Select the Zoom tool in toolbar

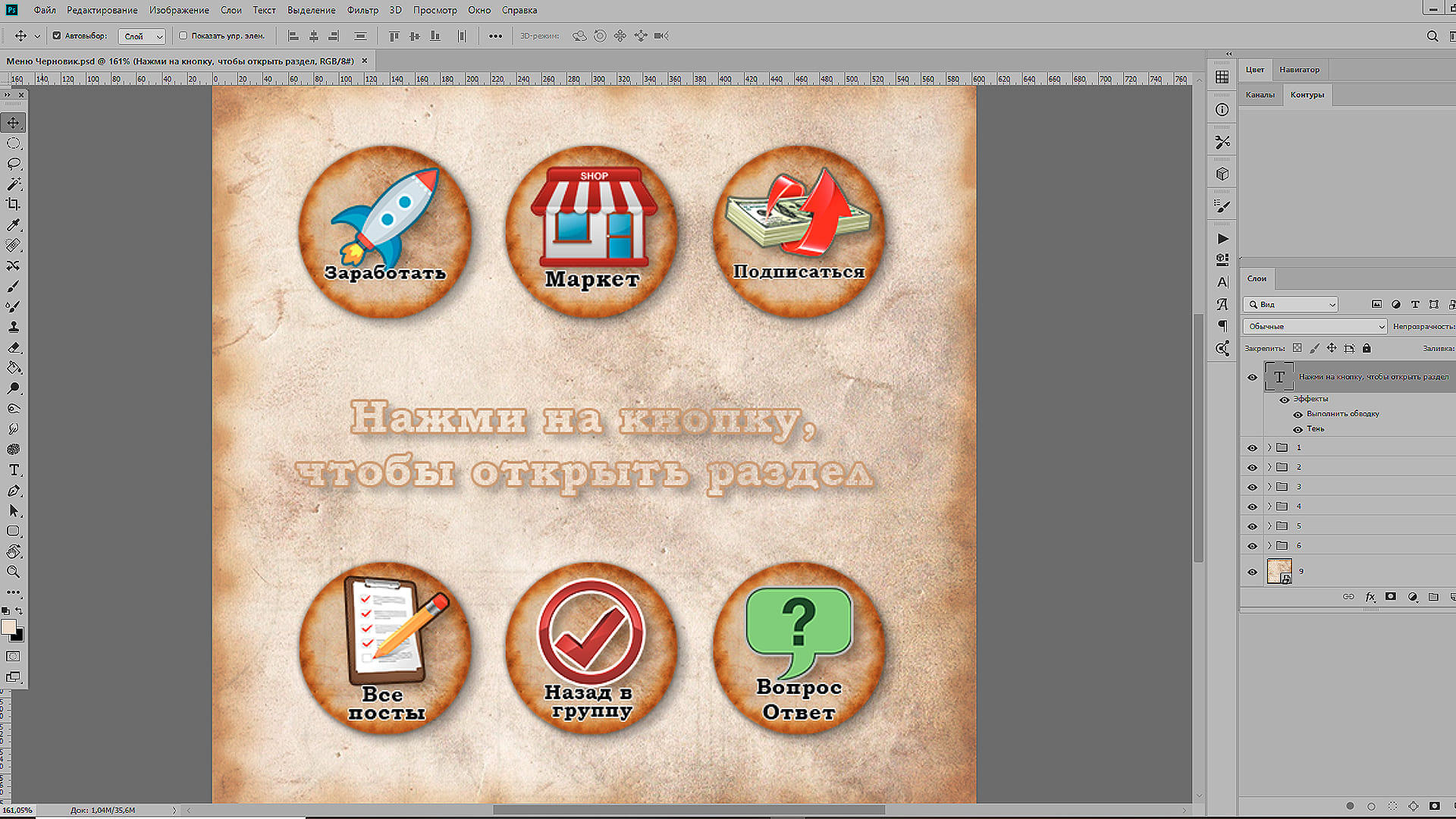tap(14, 572)
